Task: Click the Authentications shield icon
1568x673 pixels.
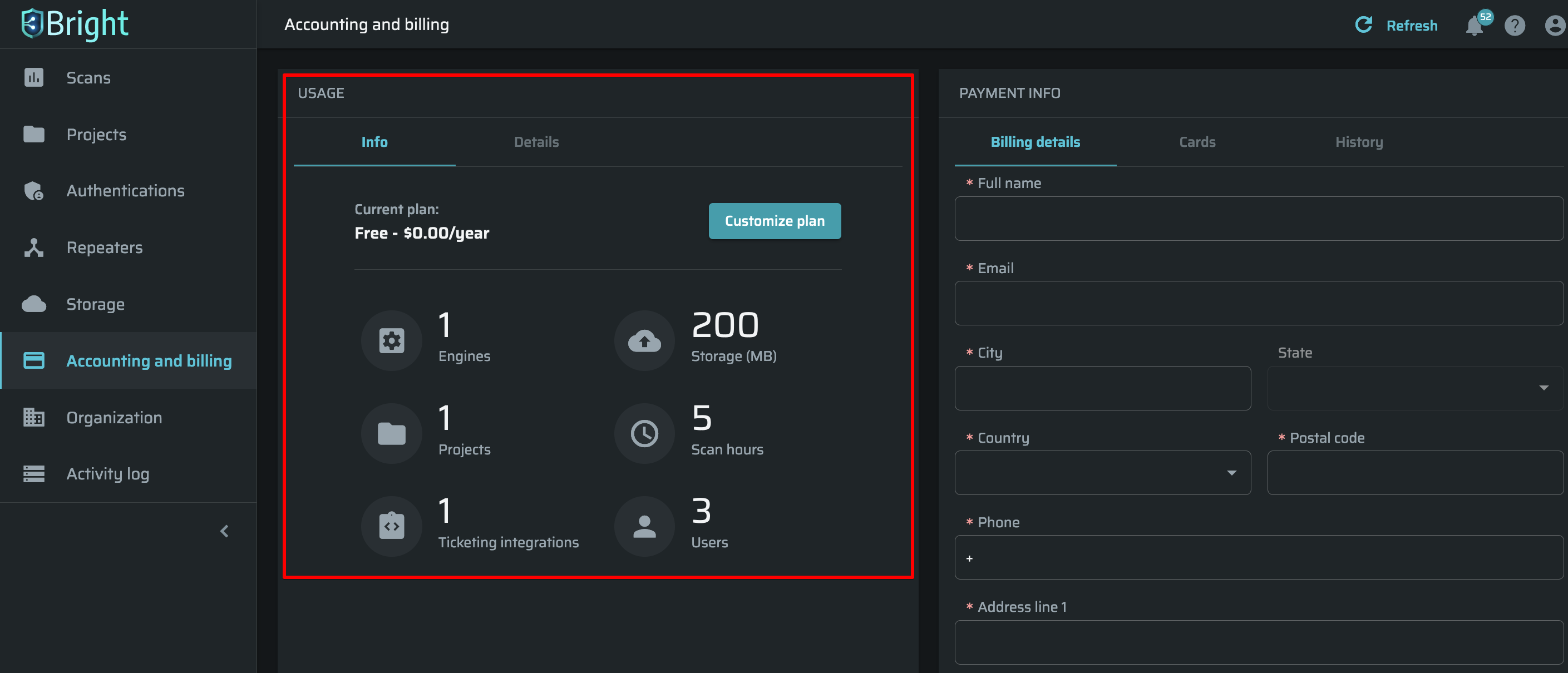Action: point(33,190)
